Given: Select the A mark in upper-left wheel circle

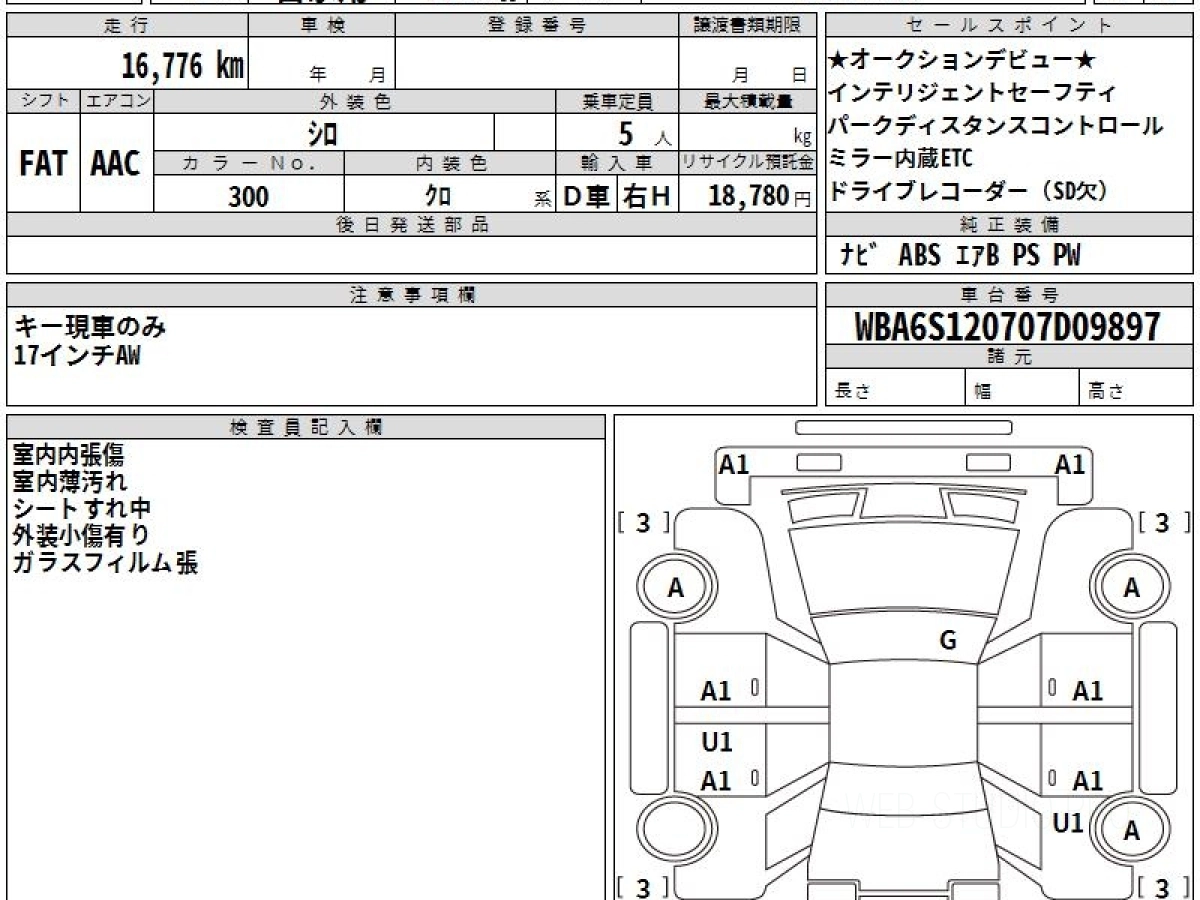Looking at the screenshot, I should click(x=676, y=589).
